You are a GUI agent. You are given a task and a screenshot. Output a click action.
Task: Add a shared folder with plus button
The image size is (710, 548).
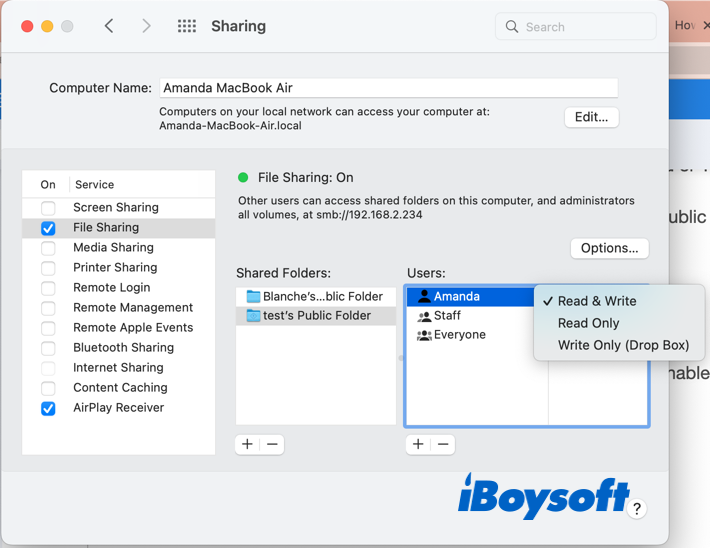247,444
